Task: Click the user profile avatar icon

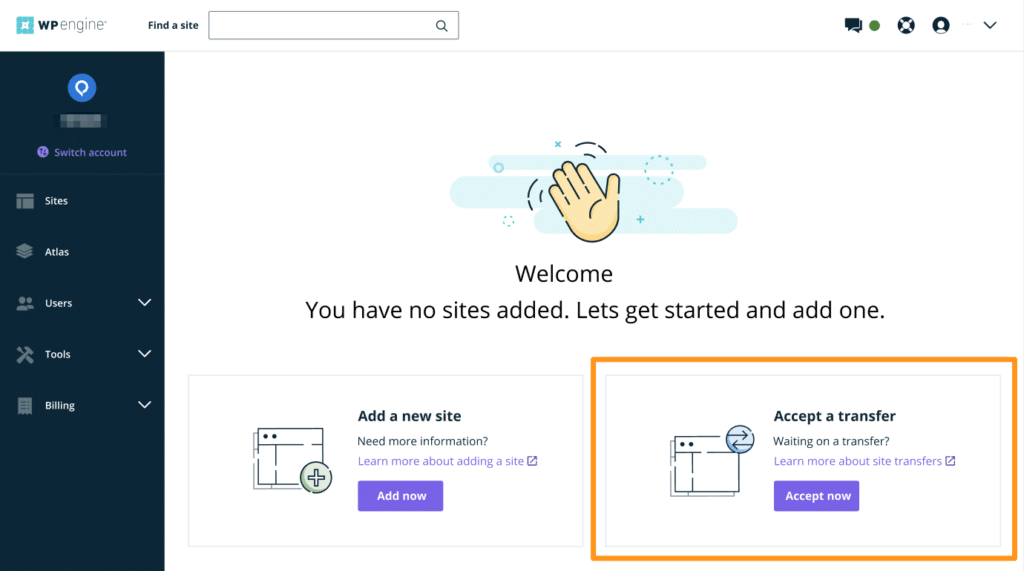Action: pyautogui.click(x=940, y=26)
